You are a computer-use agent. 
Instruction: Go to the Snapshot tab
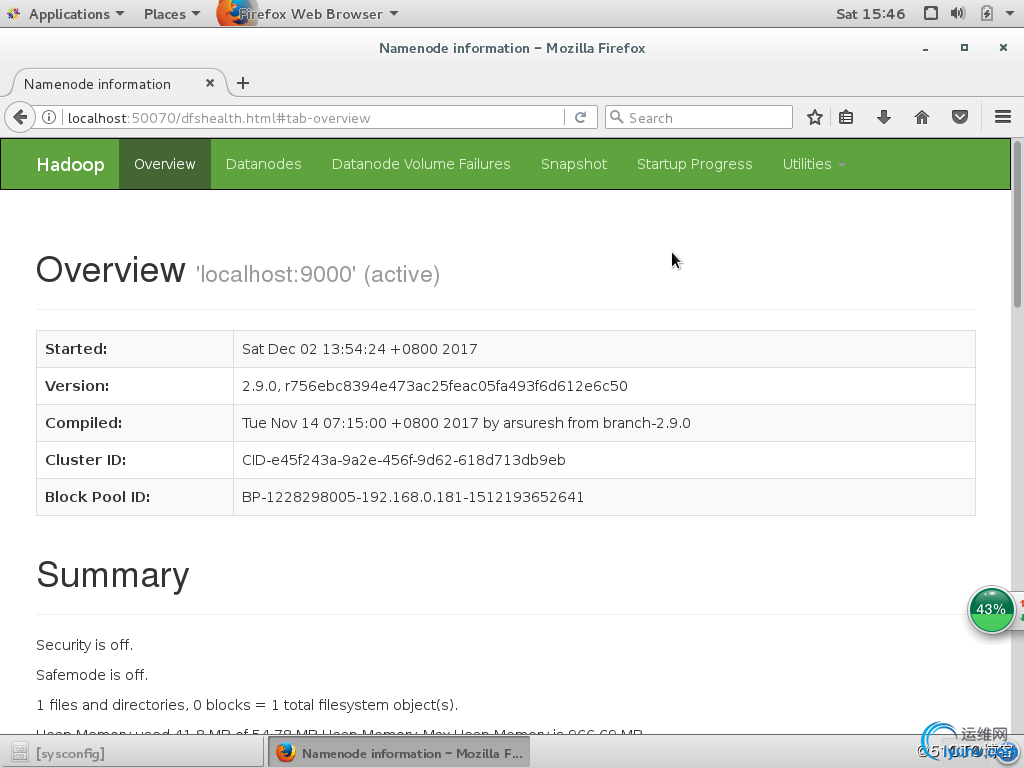(574, 164)
